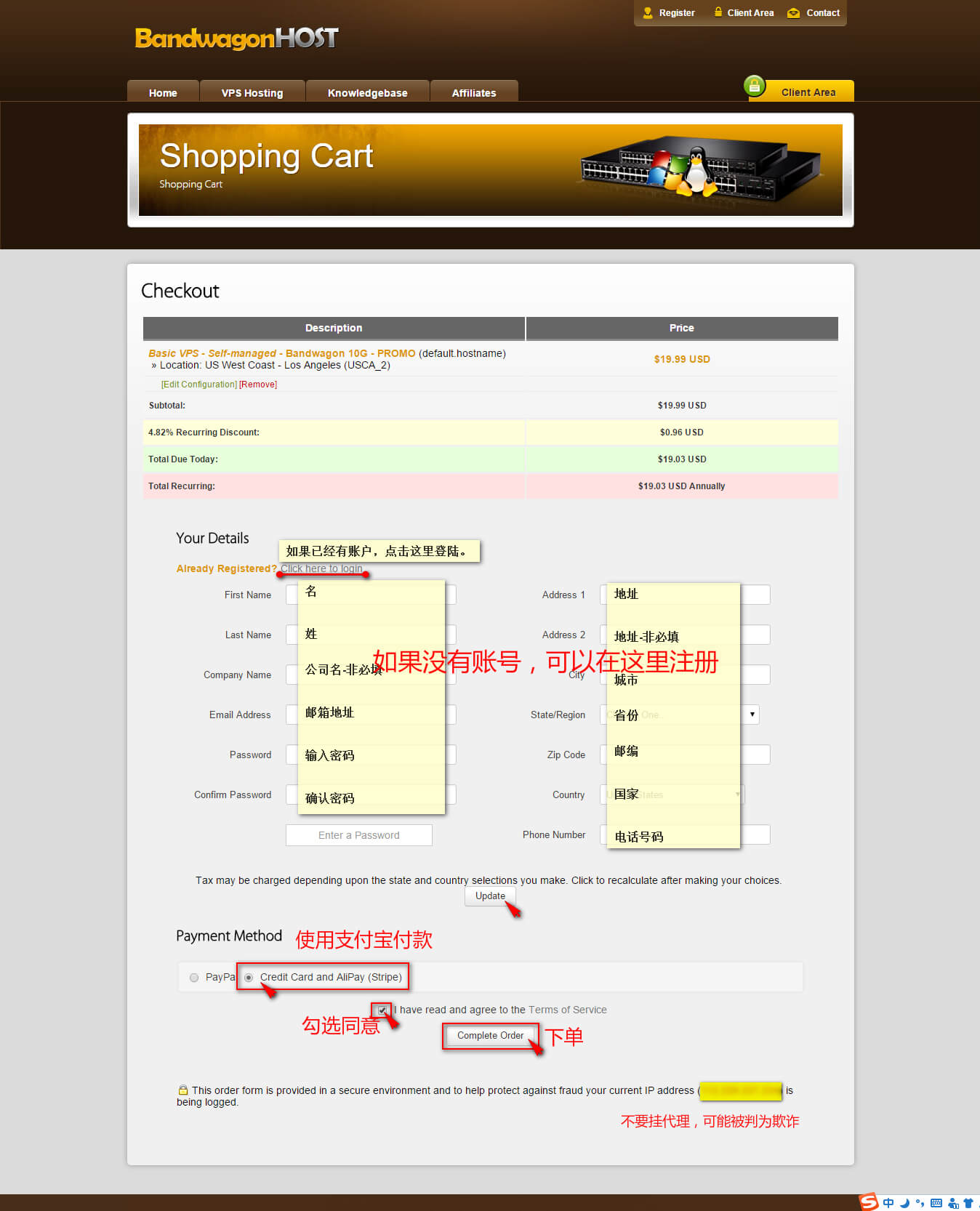Click the server and penguin banner image
Viewport: 980px width, 1211px height.
(702, 169)
